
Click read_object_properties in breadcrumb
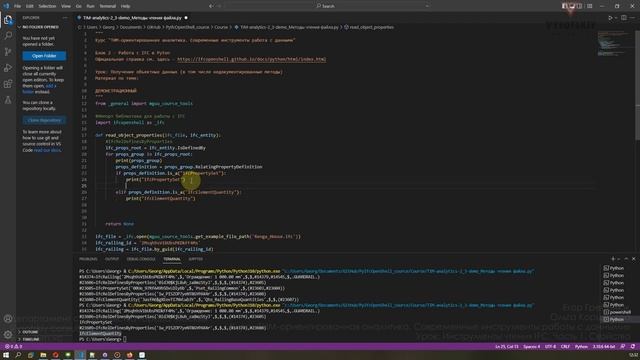371,27
